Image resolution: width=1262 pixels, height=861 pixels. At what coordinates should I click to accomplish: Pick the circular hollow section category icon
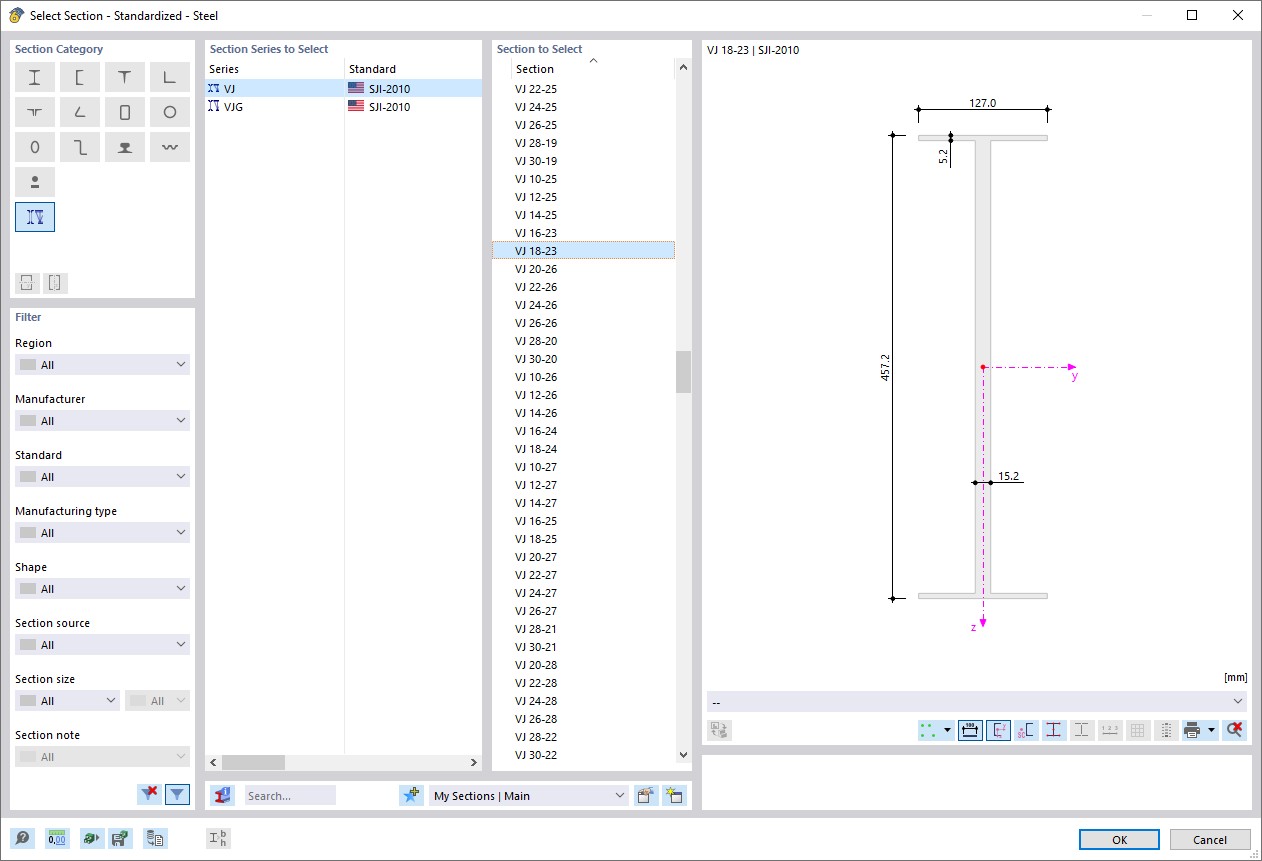coord(169,112)
